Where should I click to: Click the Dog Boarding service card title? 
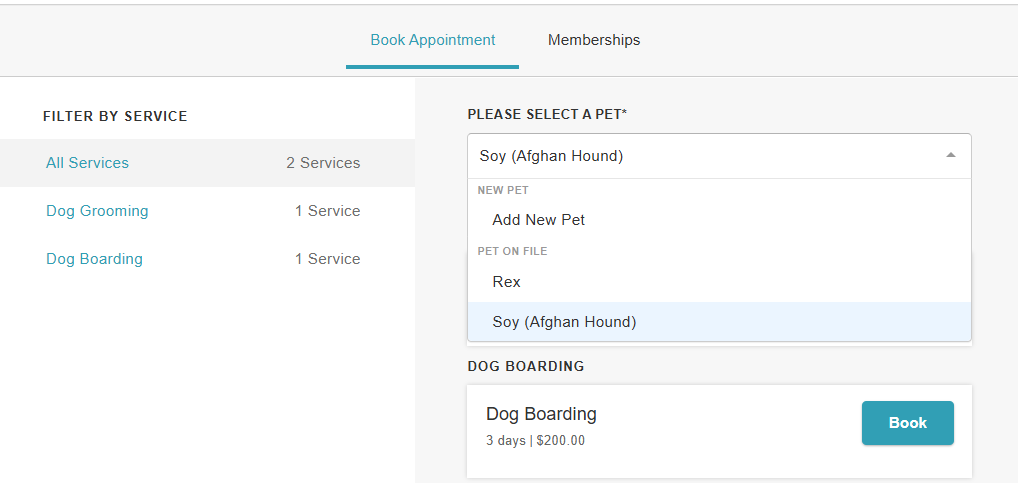point(541,414)
